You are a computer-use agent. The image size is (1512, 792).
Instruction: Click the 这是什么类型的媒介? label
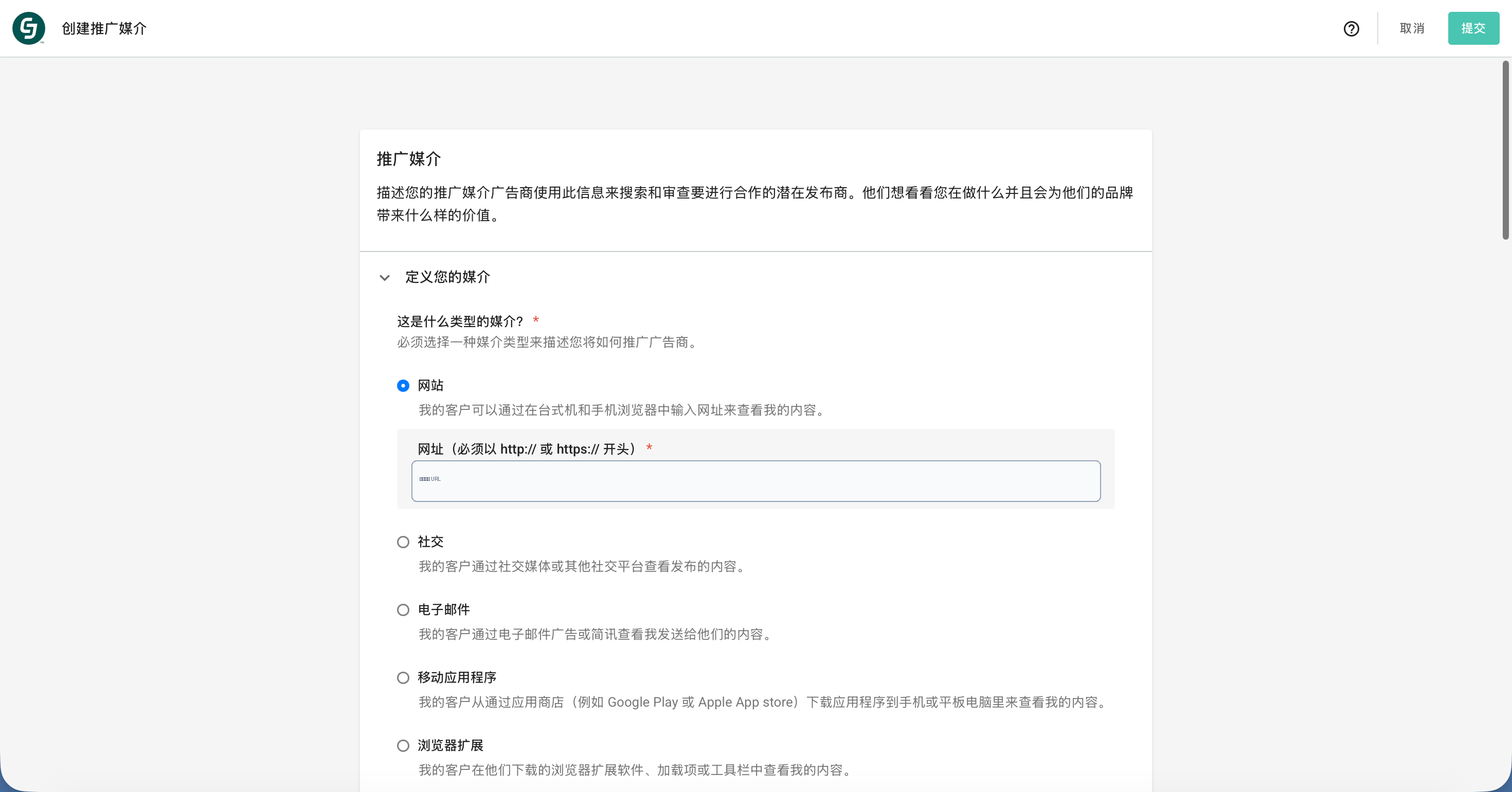(x=460, y=321)
